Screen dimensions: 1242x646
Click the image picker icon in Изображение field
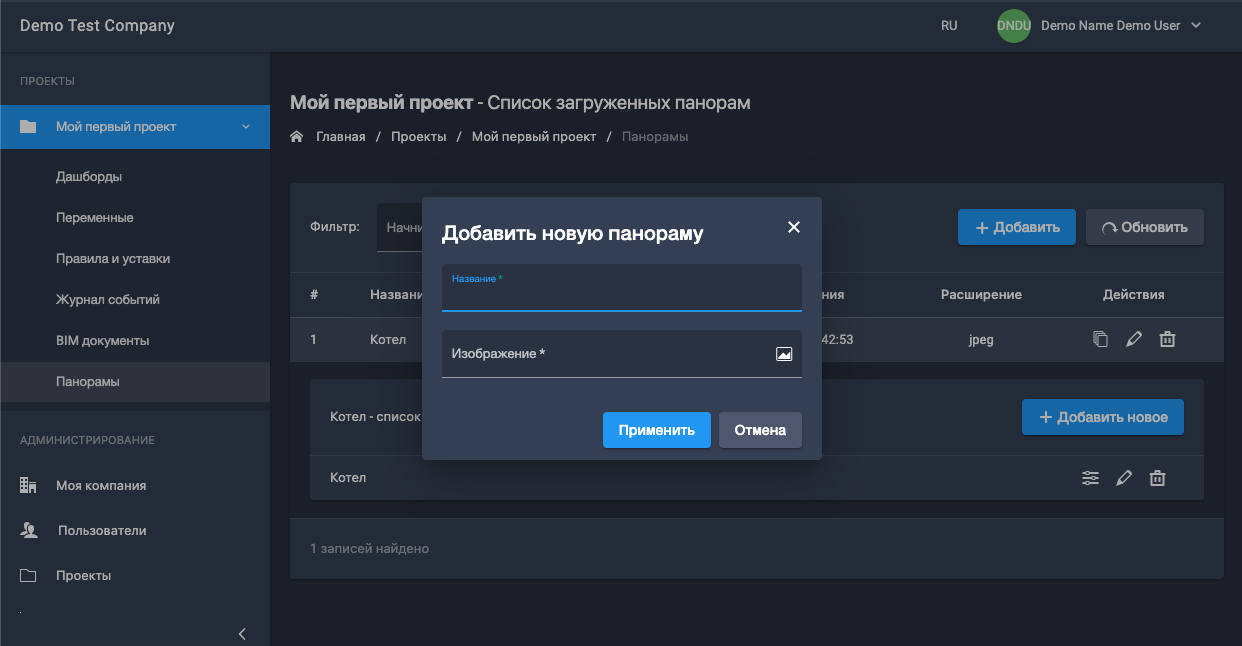pyautogui.click(x=784, y=354)
